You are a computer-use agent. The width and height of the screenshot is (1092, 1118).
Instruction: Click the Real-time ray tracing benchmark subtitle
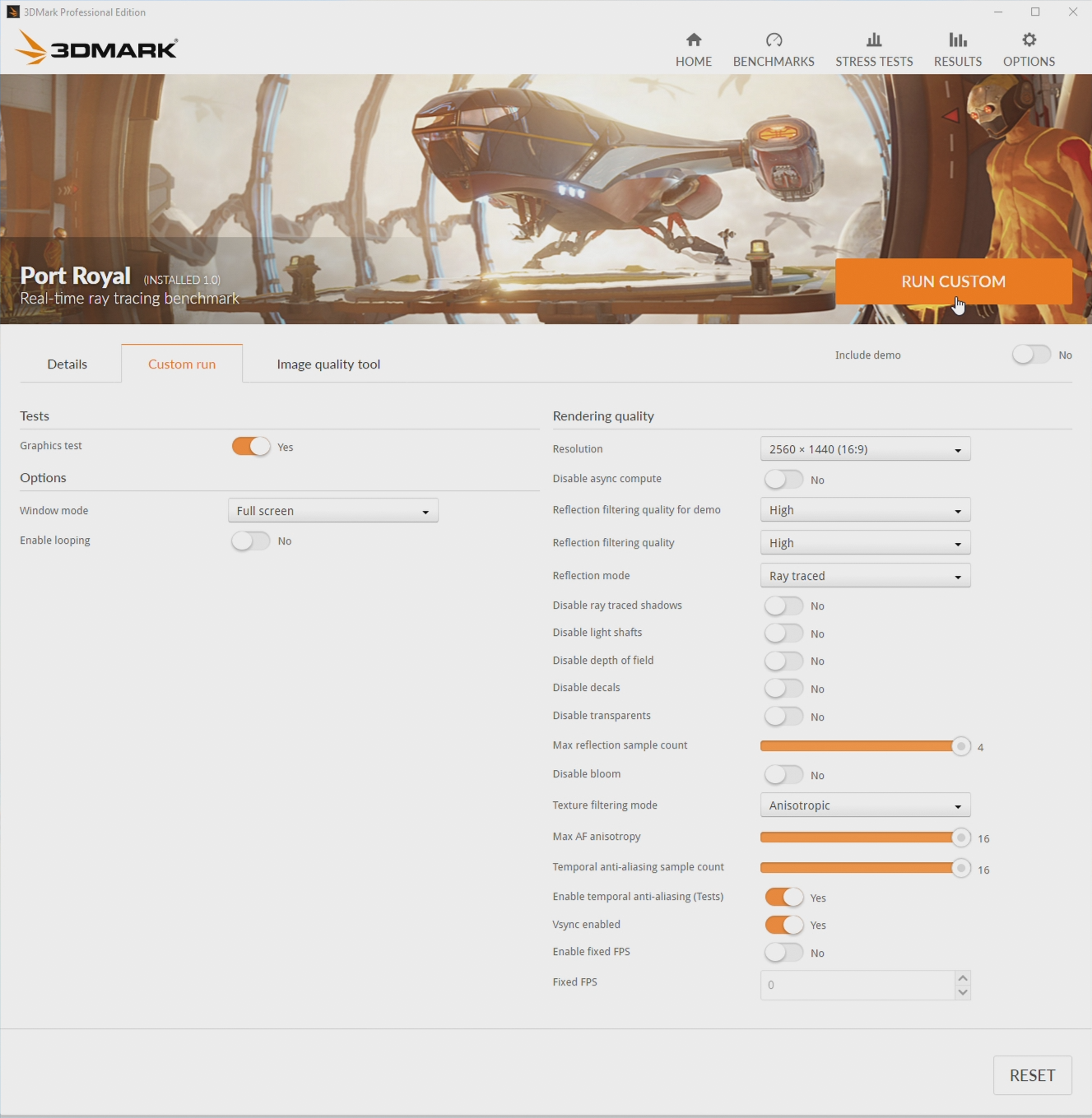pos(129,299)
